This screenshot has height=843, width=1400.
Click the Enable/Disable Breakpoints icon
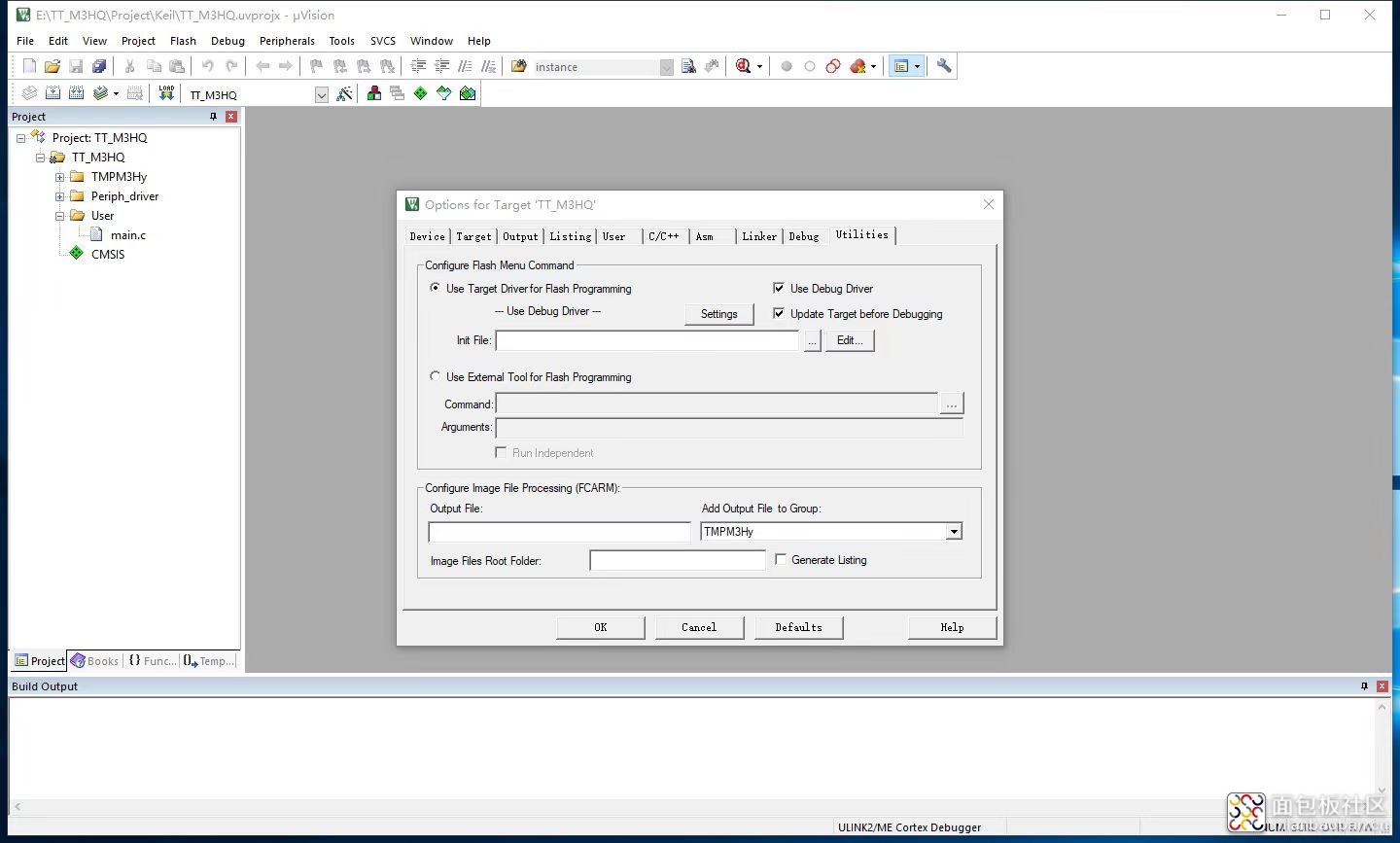[x=810, y=66]
